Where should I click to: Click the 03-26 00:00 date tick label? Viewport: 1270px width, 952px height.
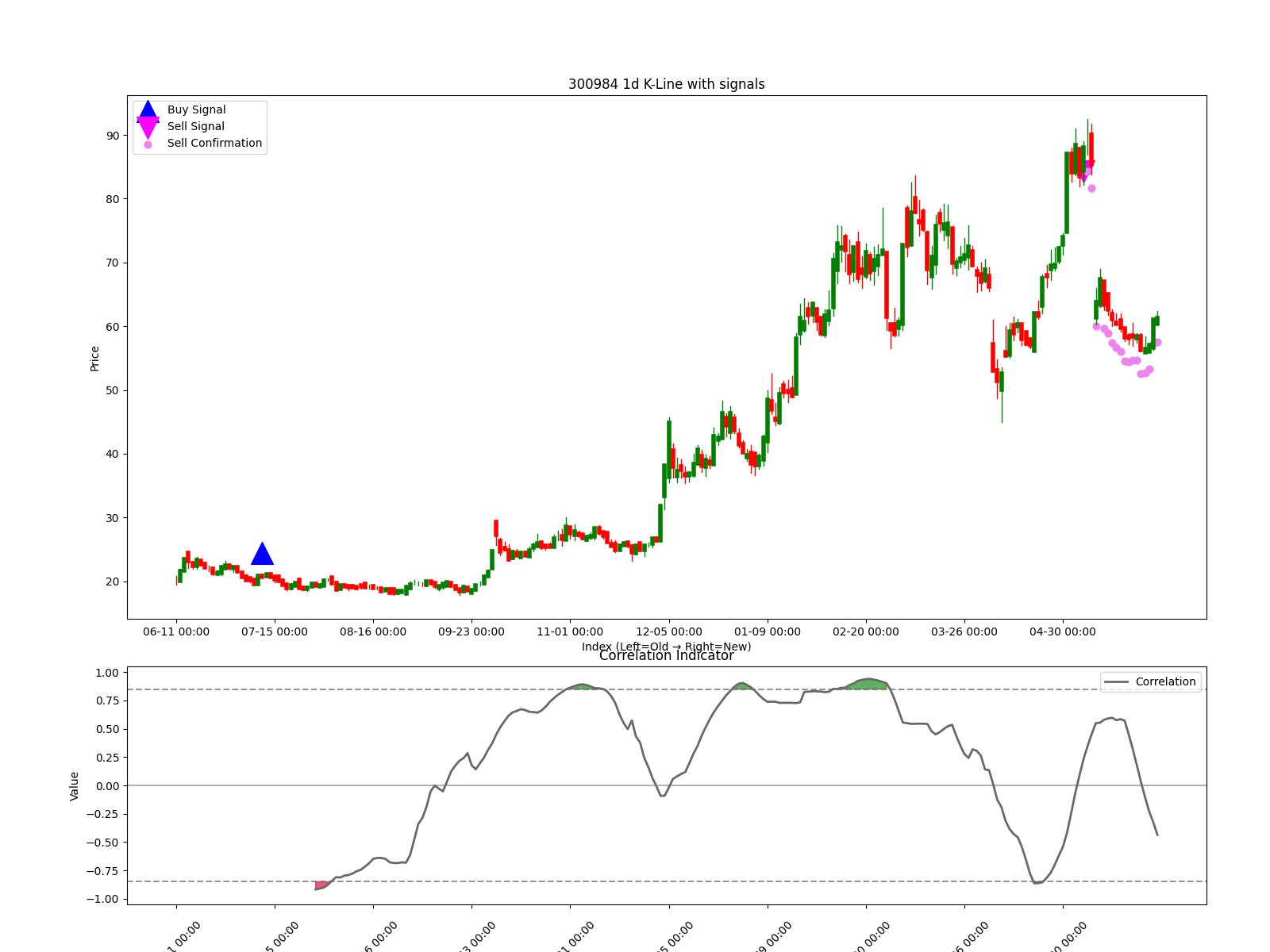964,631
